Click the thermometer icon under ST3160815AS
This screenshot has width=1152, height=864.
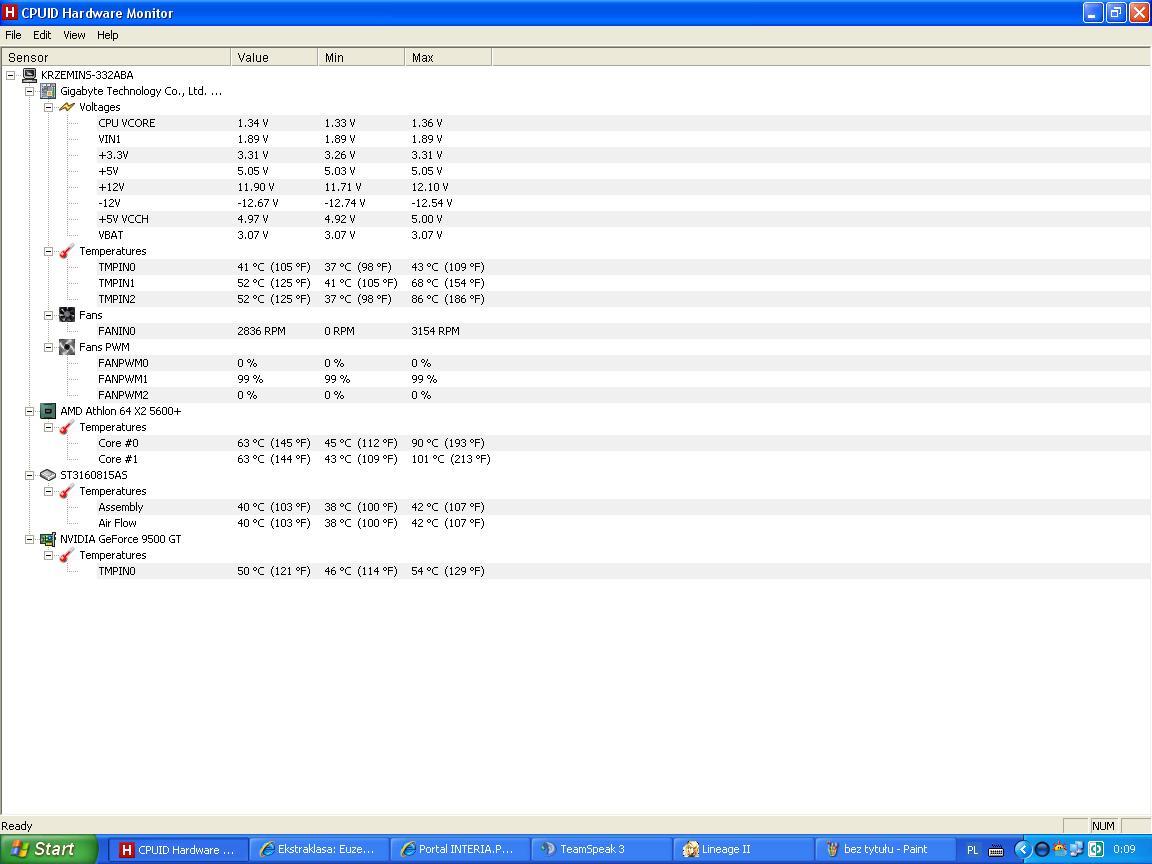[x=67, y=491]
